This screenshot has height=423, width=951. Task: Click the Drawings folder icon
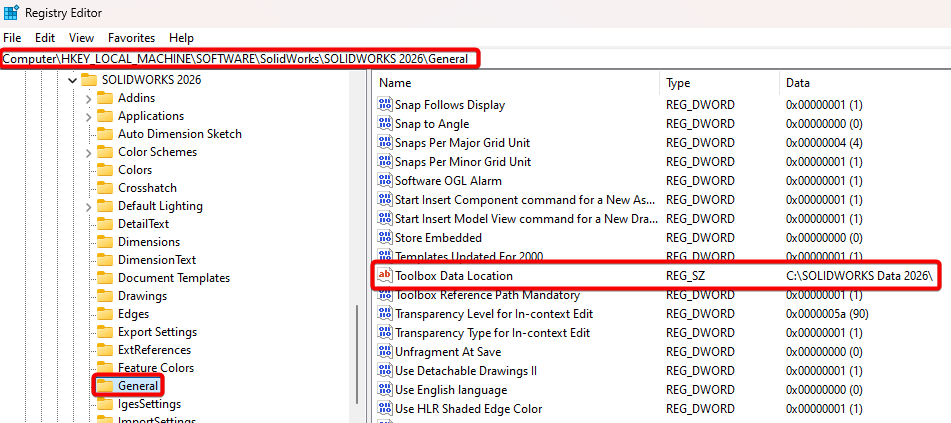(x=105, y=296)
